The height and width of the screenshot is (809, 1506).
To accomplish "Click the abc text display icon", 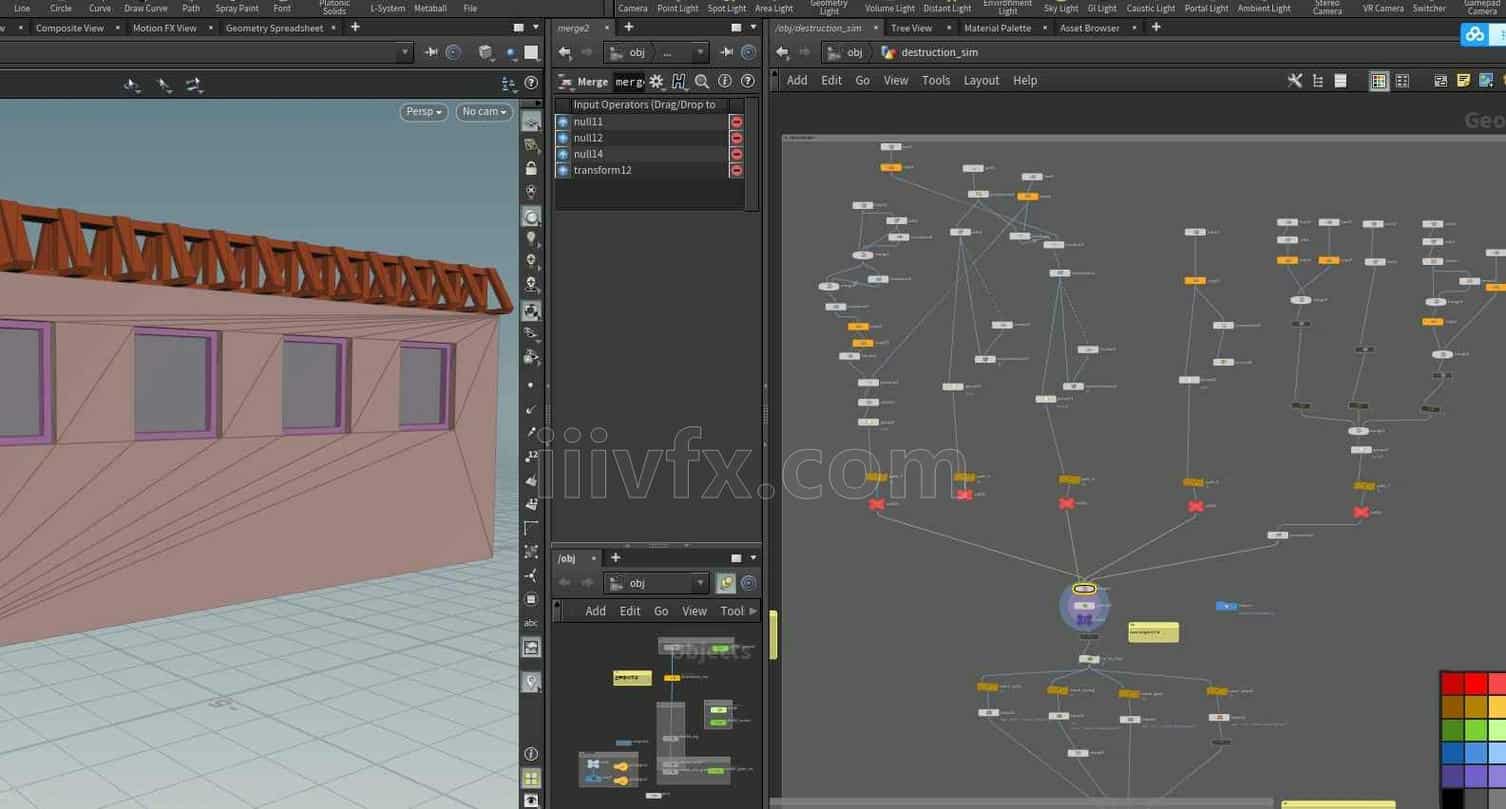I will click(531, 623).
